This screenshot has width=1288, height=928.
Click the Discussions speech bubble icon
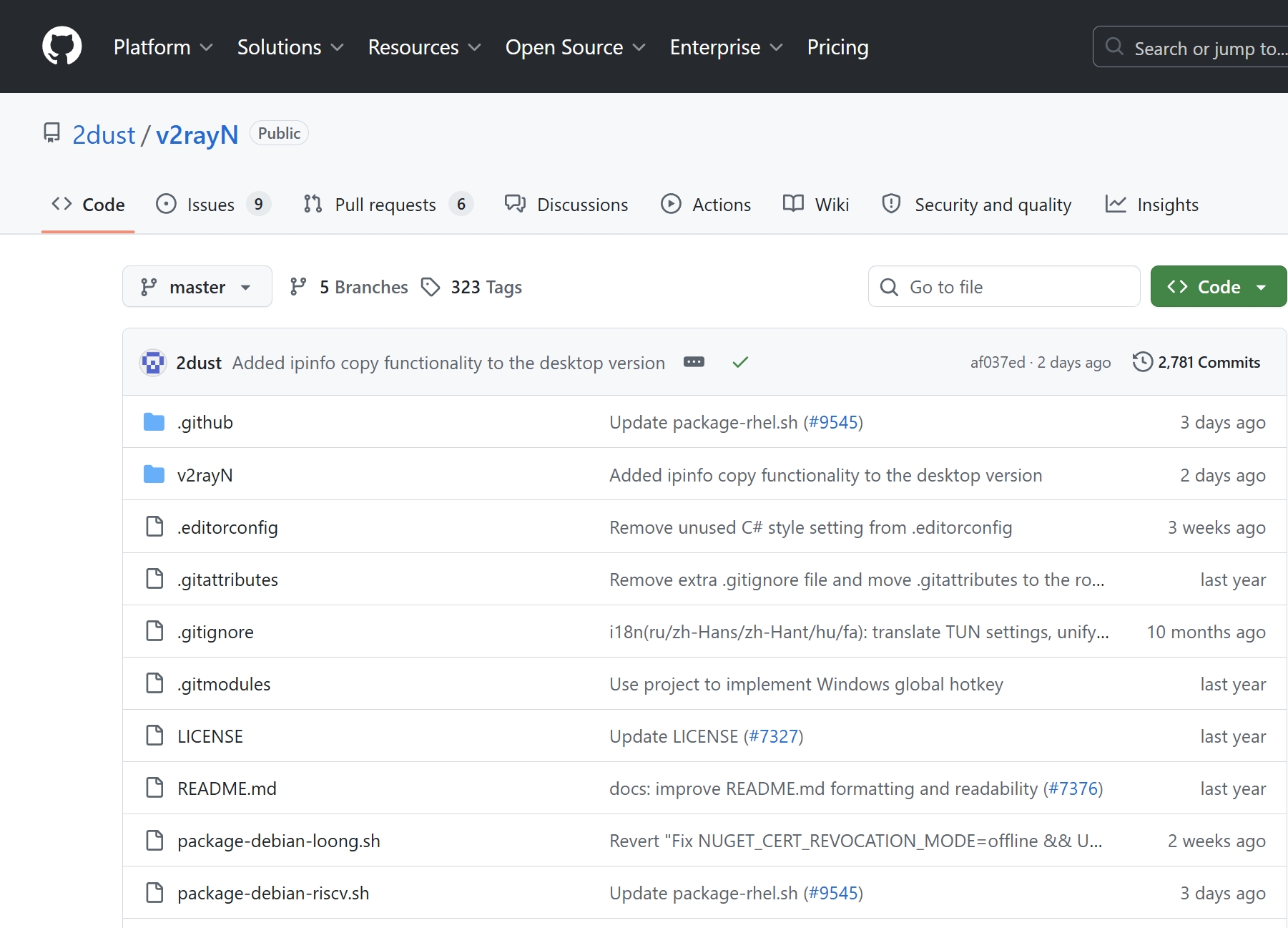click(515, 204)
